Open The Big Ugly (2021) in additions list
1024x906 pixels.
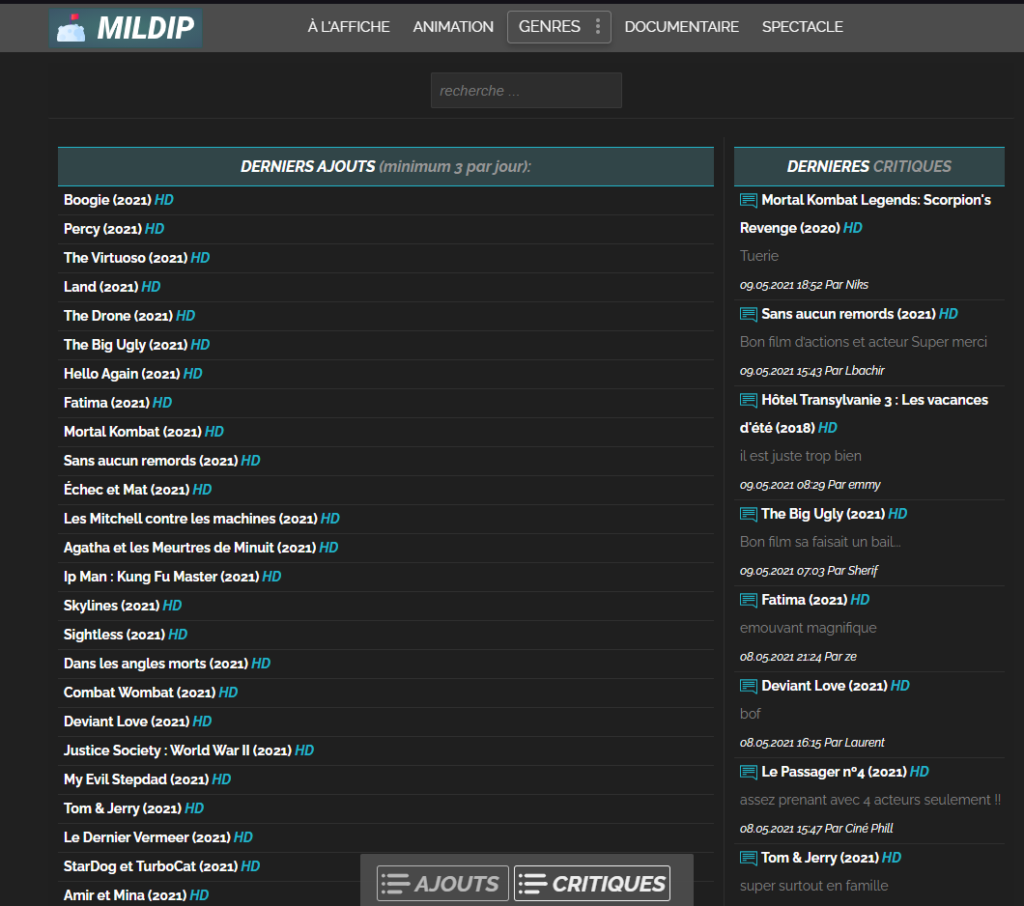coord(136,345)
